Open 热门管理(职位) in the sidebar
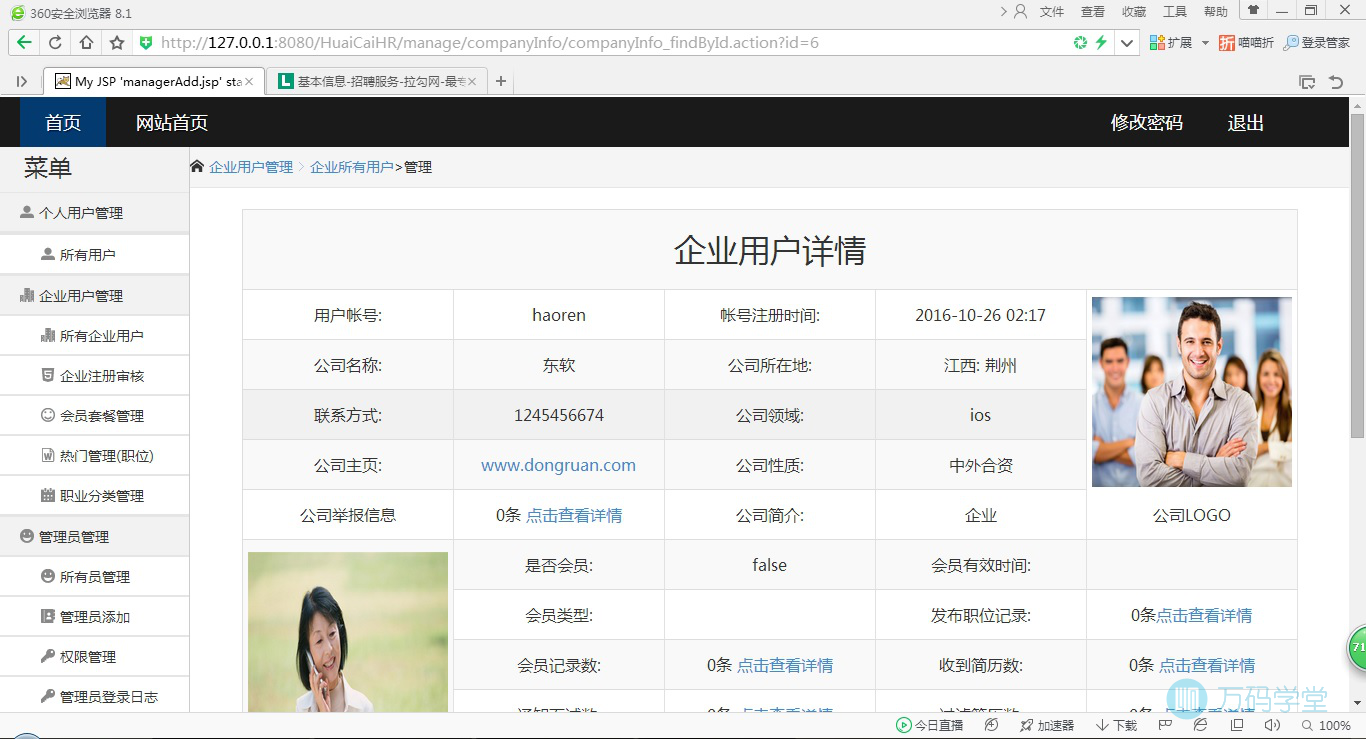The height and width of the screenshot is (739, 1366). 94,456
